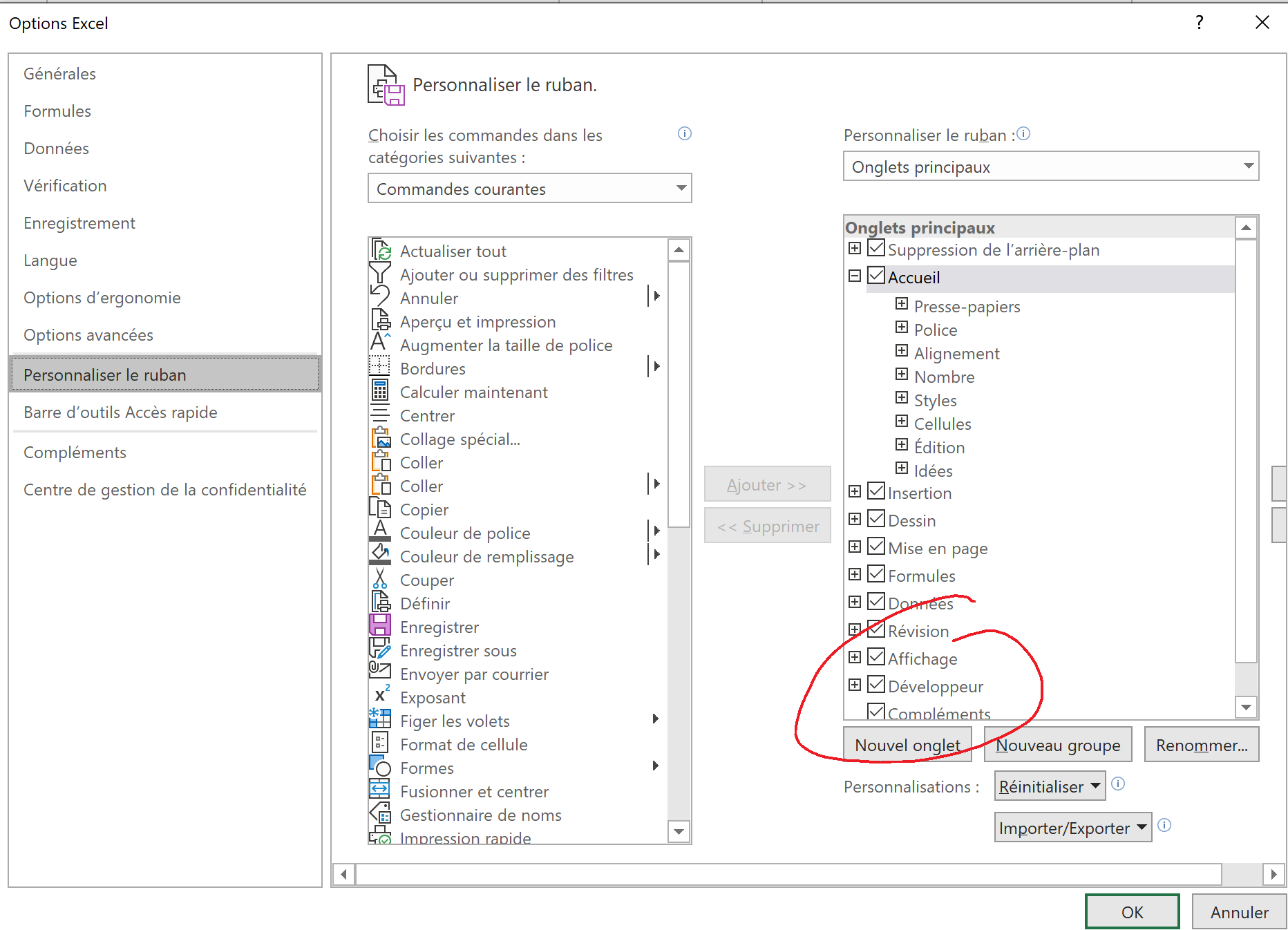The image size is (1288, 930).
Task: Click the Envoyer par courrier icon
Action: point(380,670)
